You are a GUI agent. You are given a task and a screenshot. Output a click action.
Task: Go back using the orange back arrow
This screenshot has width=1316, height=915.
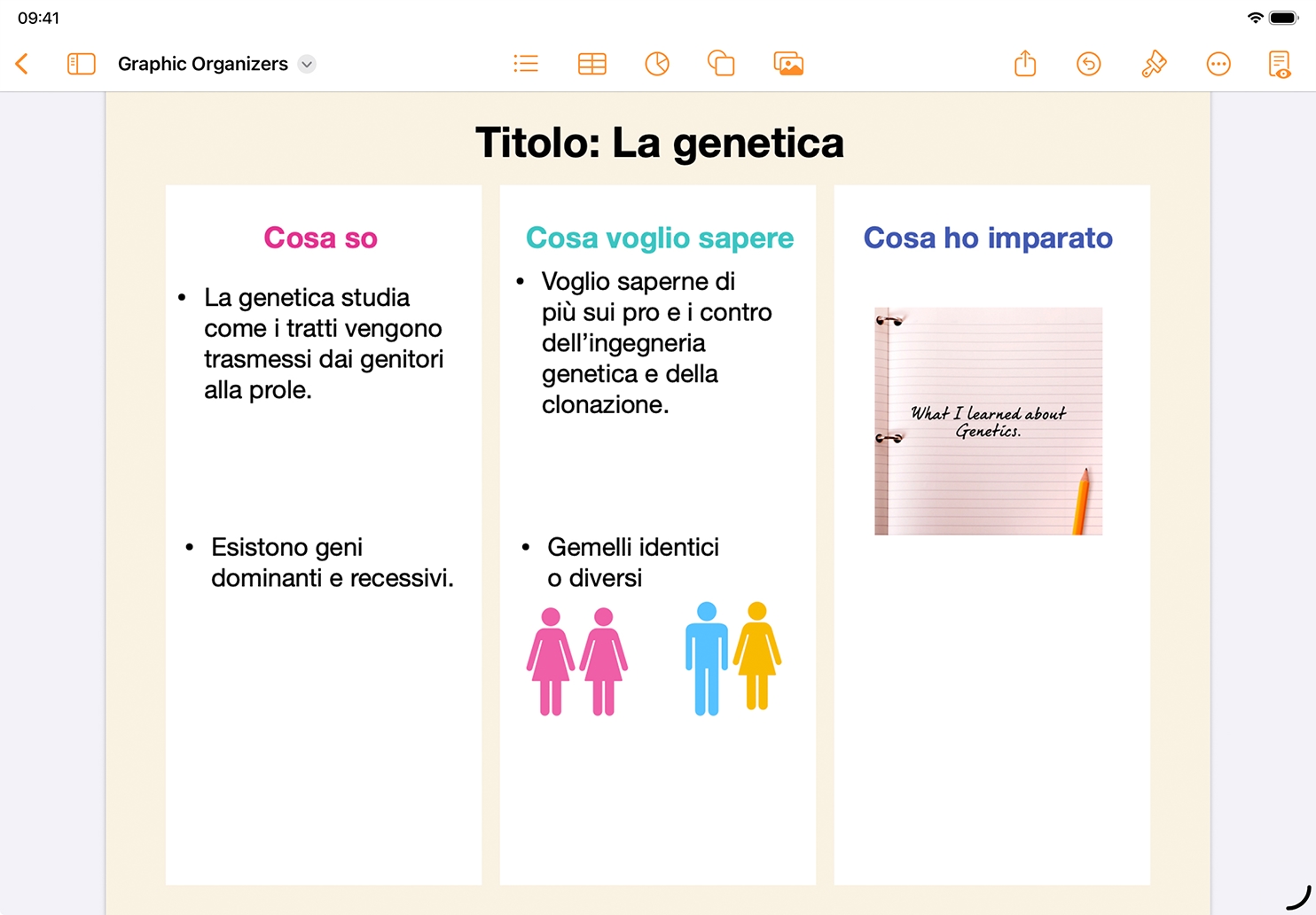click(23, 64)
